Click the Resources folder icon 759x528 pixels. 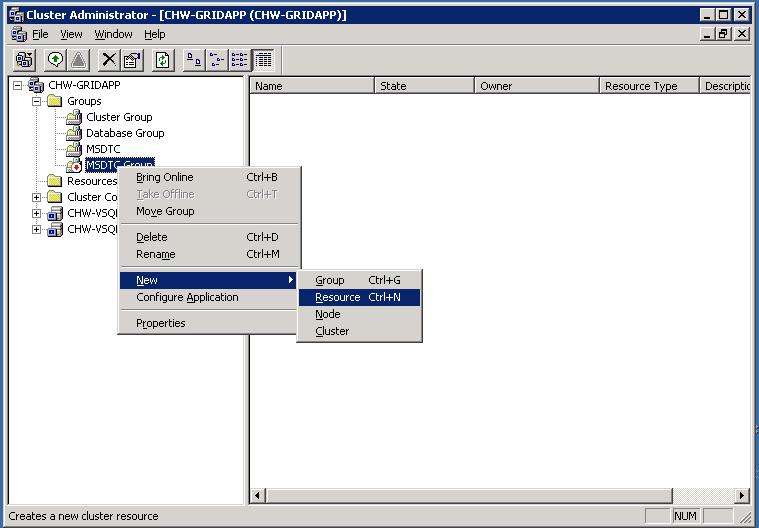click(x=55, y=181)
